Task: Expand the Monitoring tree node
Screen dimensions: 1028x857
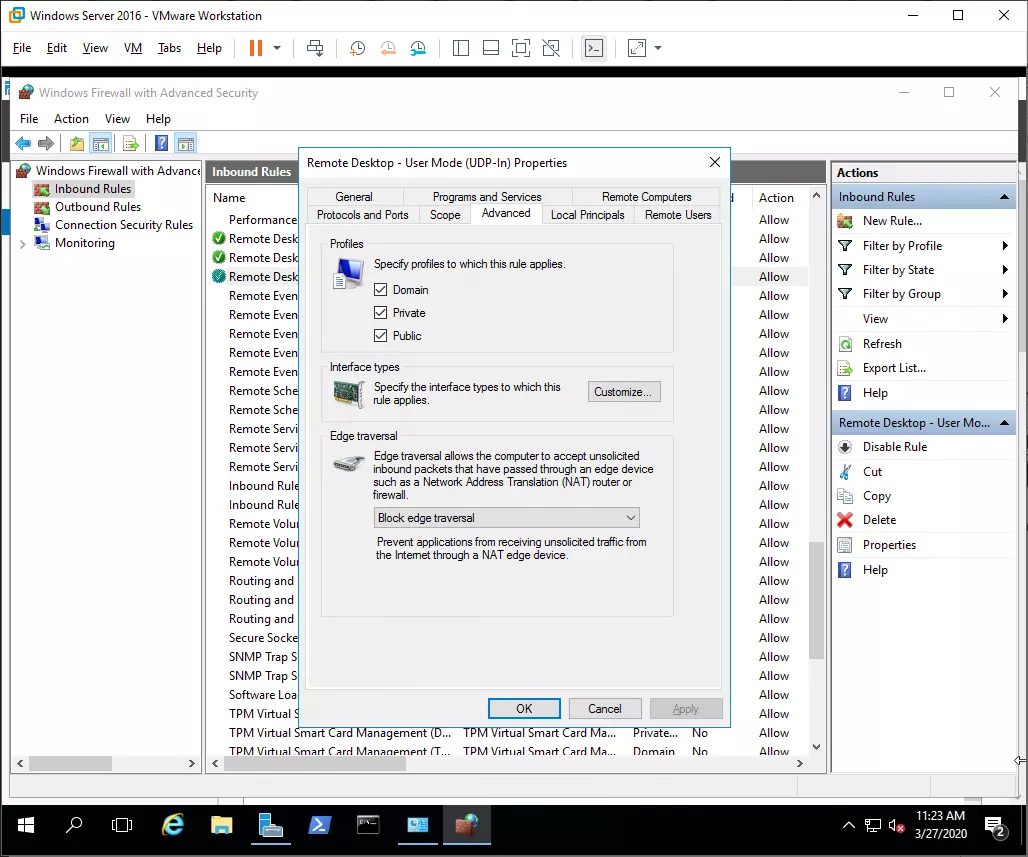Action: pos(23,244)
